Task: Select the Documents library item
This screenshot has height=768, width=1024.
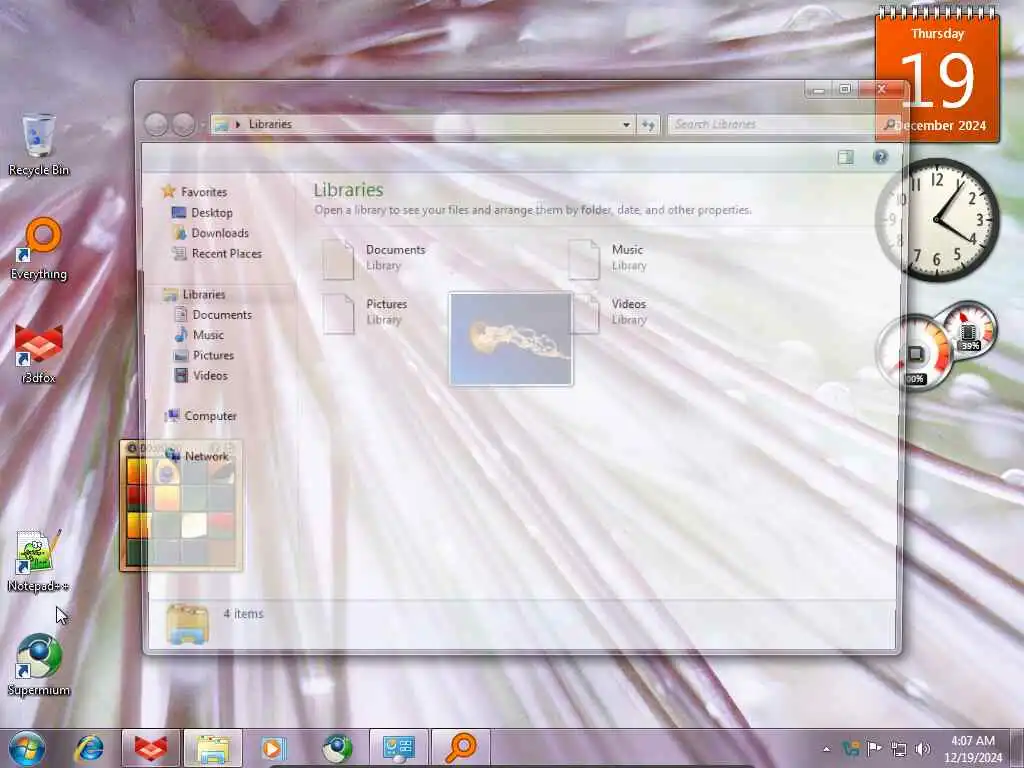Action: click(x=374, y=259)
